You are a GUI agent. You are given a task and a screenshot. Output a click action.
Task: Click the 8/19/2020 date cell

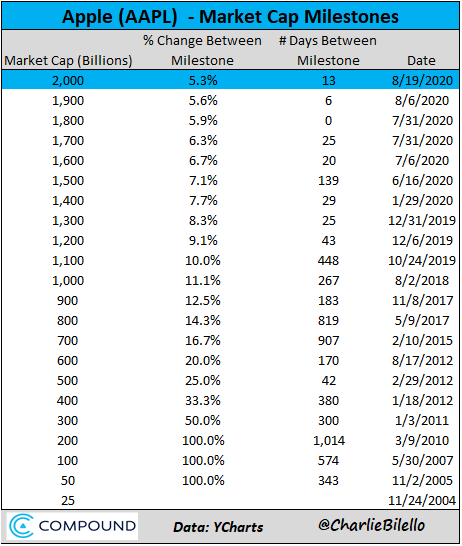(422, 81)
